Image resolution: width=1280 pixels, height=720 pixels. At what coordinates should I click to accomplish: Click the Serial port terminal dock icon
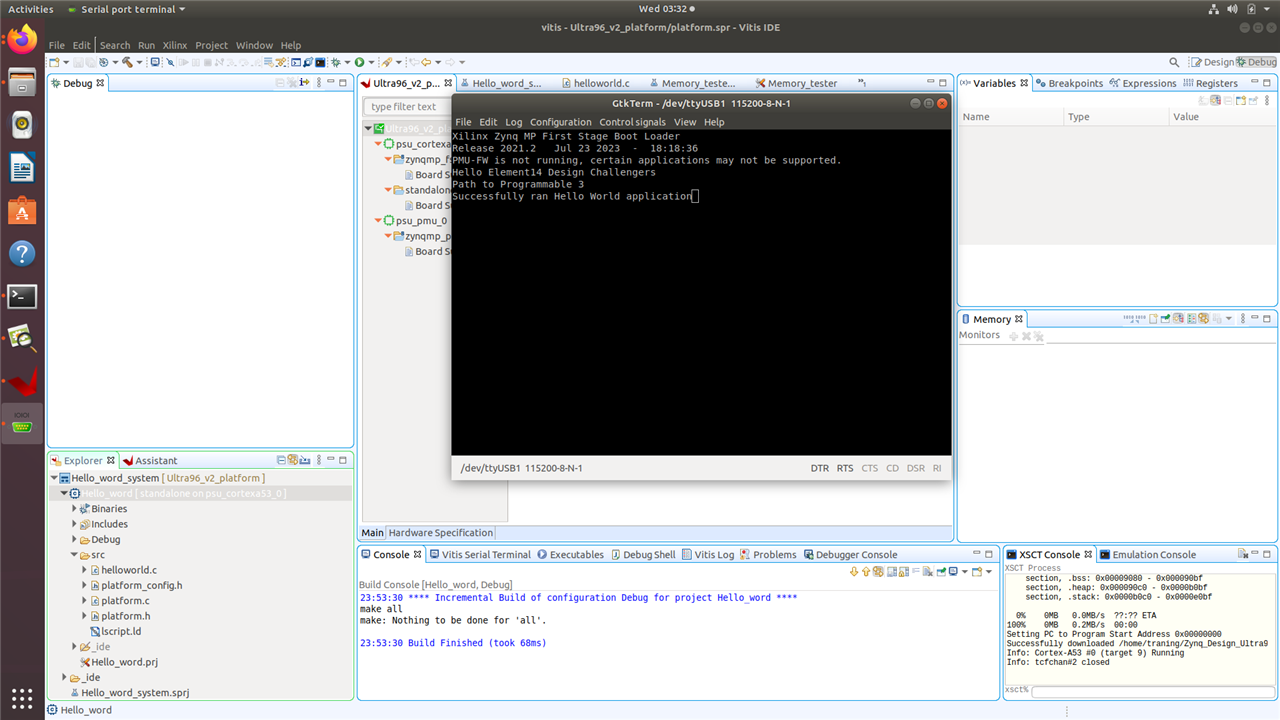point(22,425)
